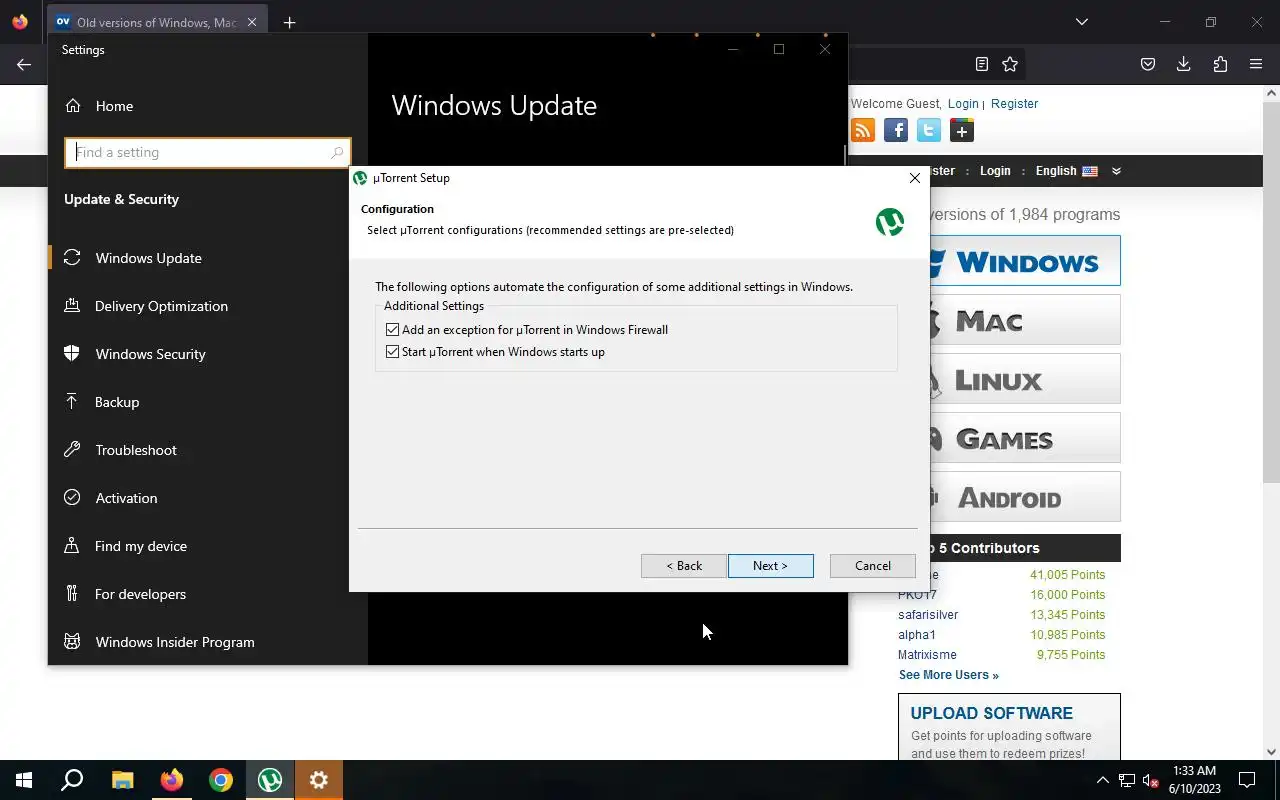Click the Register link on the website
The height and width of the screenshot is (800, 1280).
point(1014,104)
